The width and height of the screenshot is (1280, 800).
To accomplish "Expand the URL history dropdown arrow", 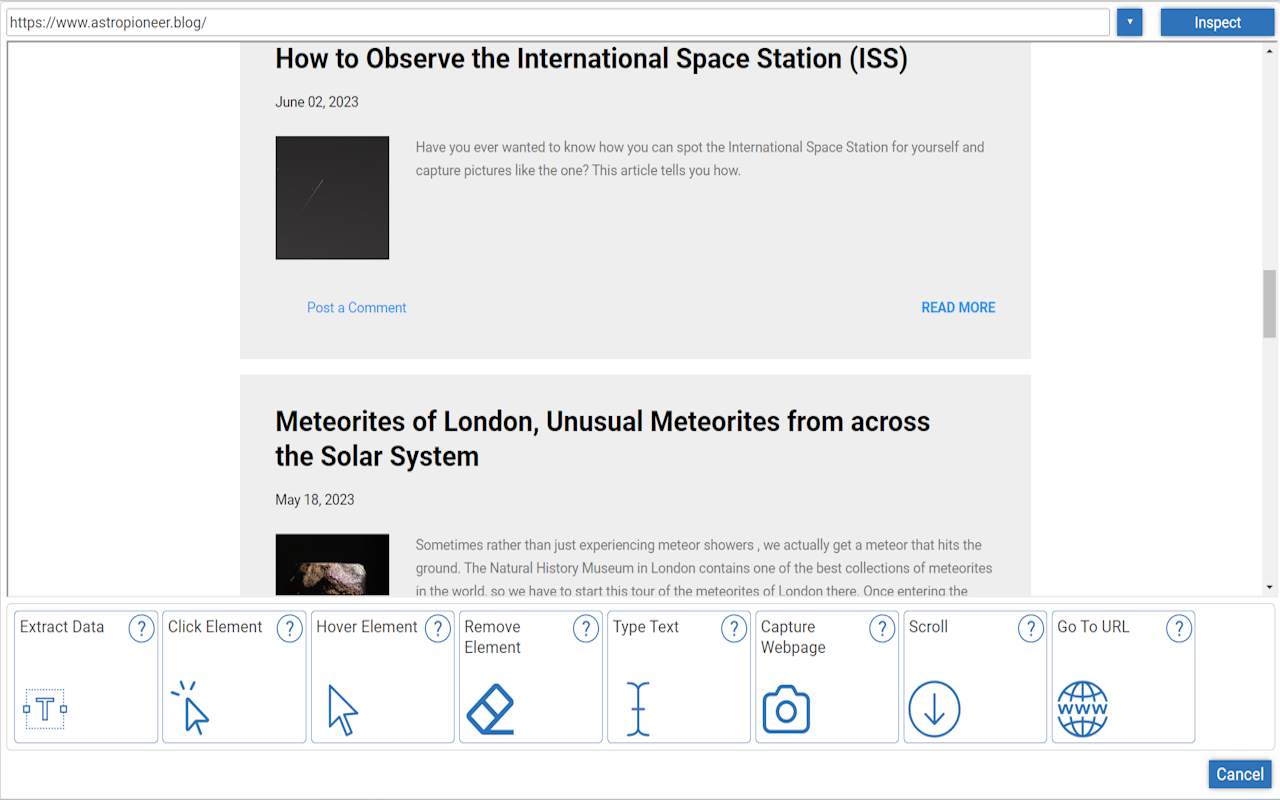I will (x=1129, y=22).
